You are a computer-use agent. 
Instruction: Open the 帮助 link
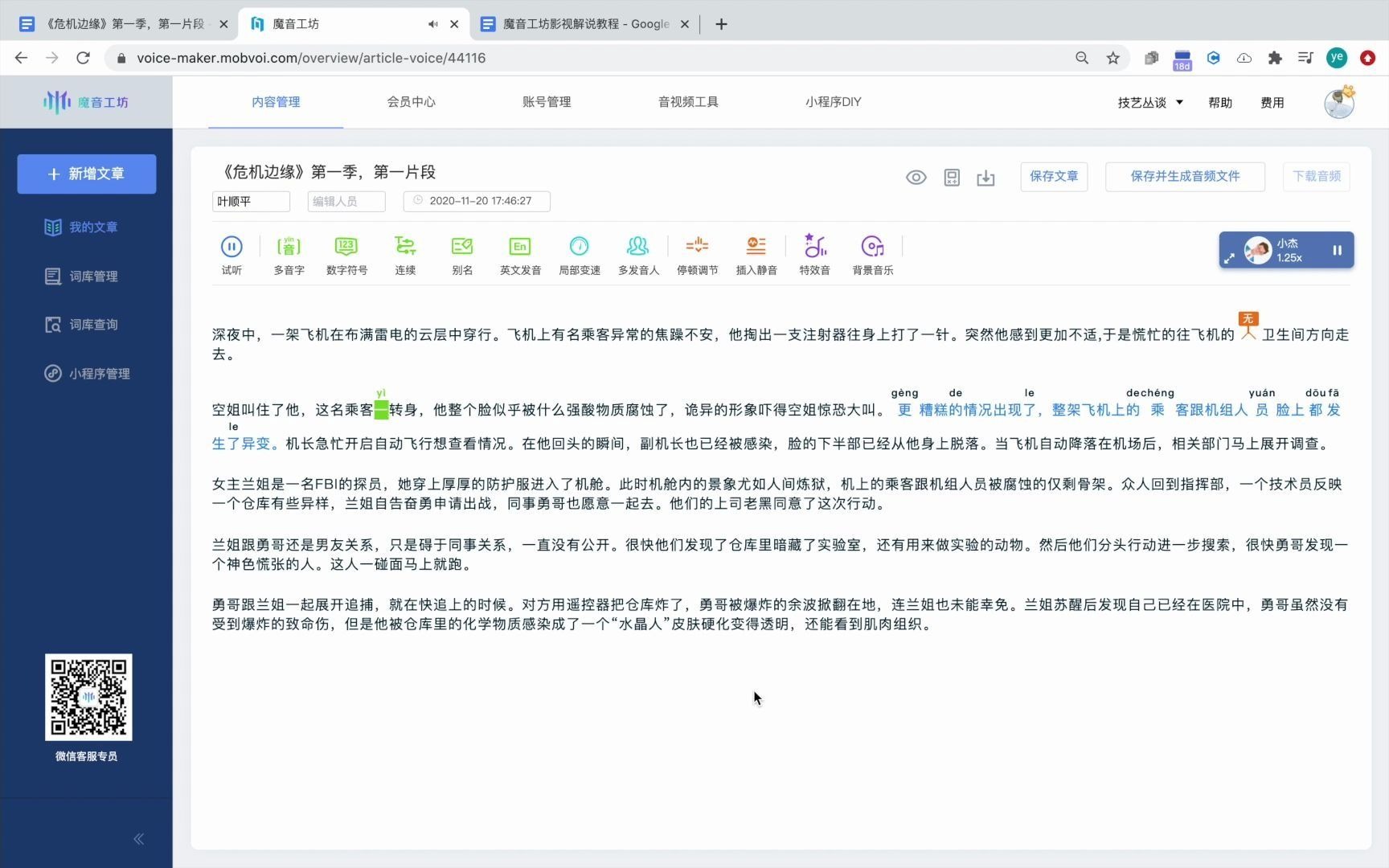[x=1220, y=103]
